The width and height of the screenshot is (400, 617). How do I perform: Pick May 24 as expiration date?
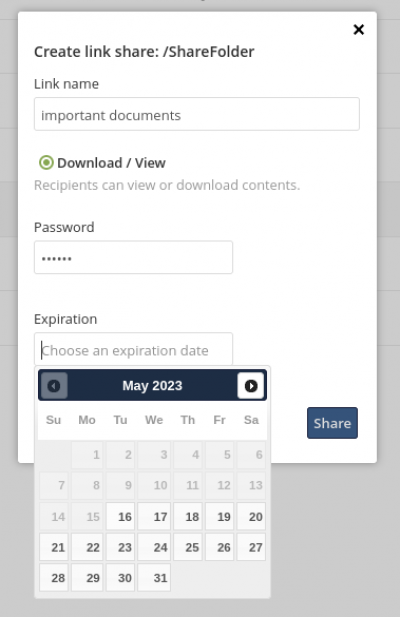pos(154,547)
